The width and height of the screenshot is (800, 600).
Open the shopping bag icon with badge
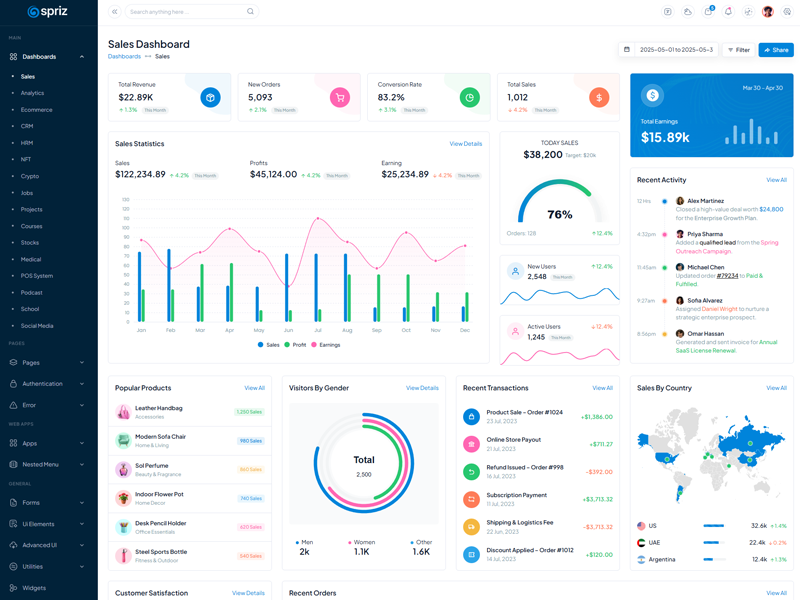pyautogui.click(x=708, y=12)
